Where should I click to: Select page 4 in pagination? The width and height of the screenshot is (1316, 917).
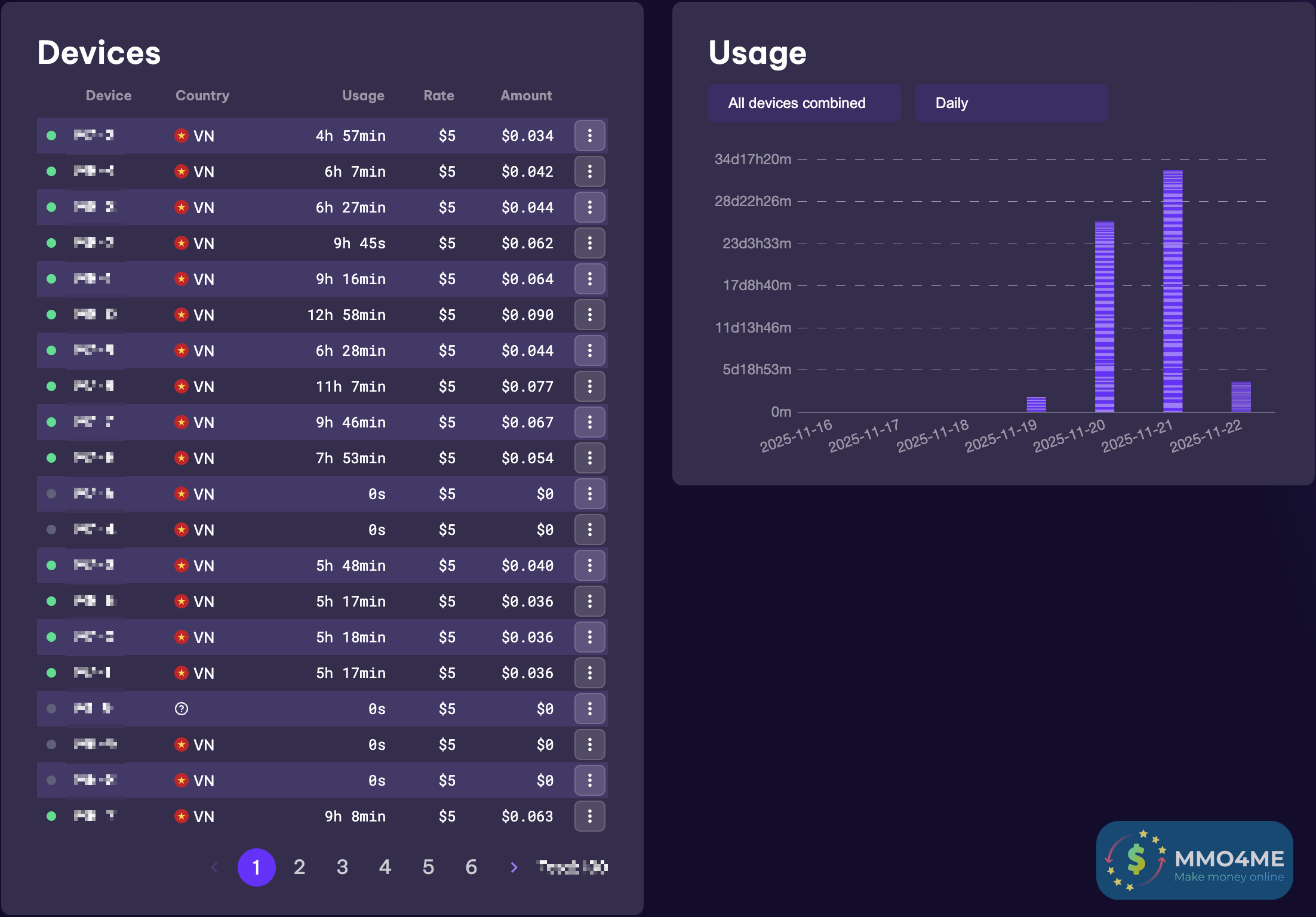(385, 867)
